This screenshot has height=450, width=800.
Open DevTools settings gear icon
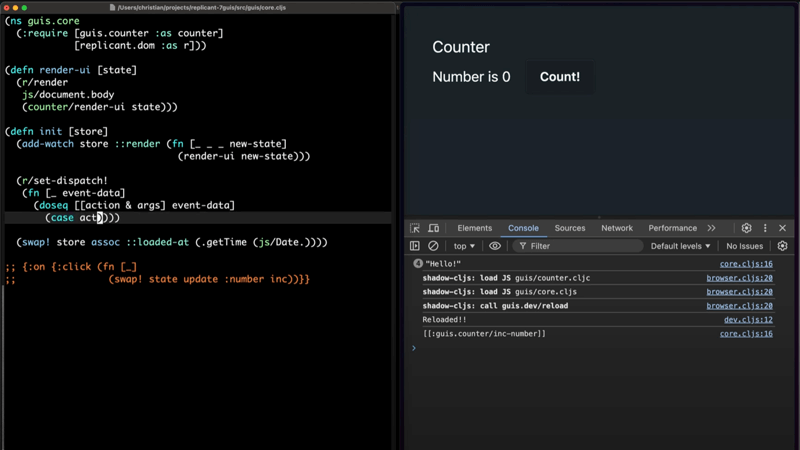click(x=746, y=228)
